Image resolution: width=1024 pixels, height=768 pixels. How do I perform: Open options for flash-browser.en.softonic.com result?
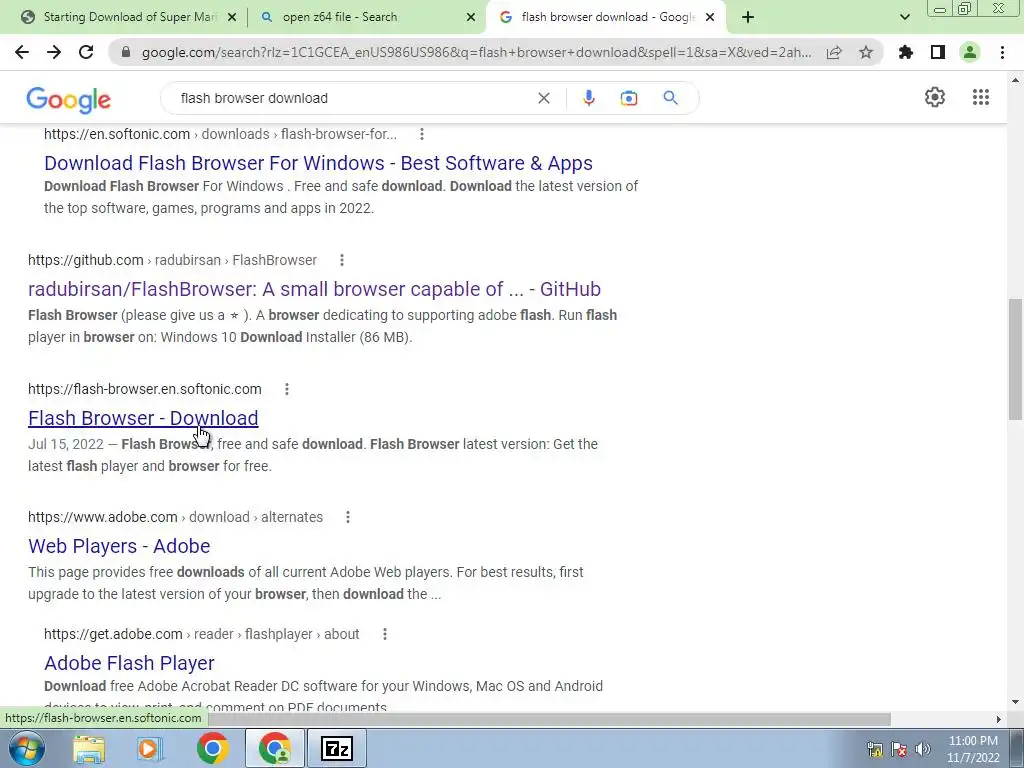pyautogui.click(x=287, y=389)
